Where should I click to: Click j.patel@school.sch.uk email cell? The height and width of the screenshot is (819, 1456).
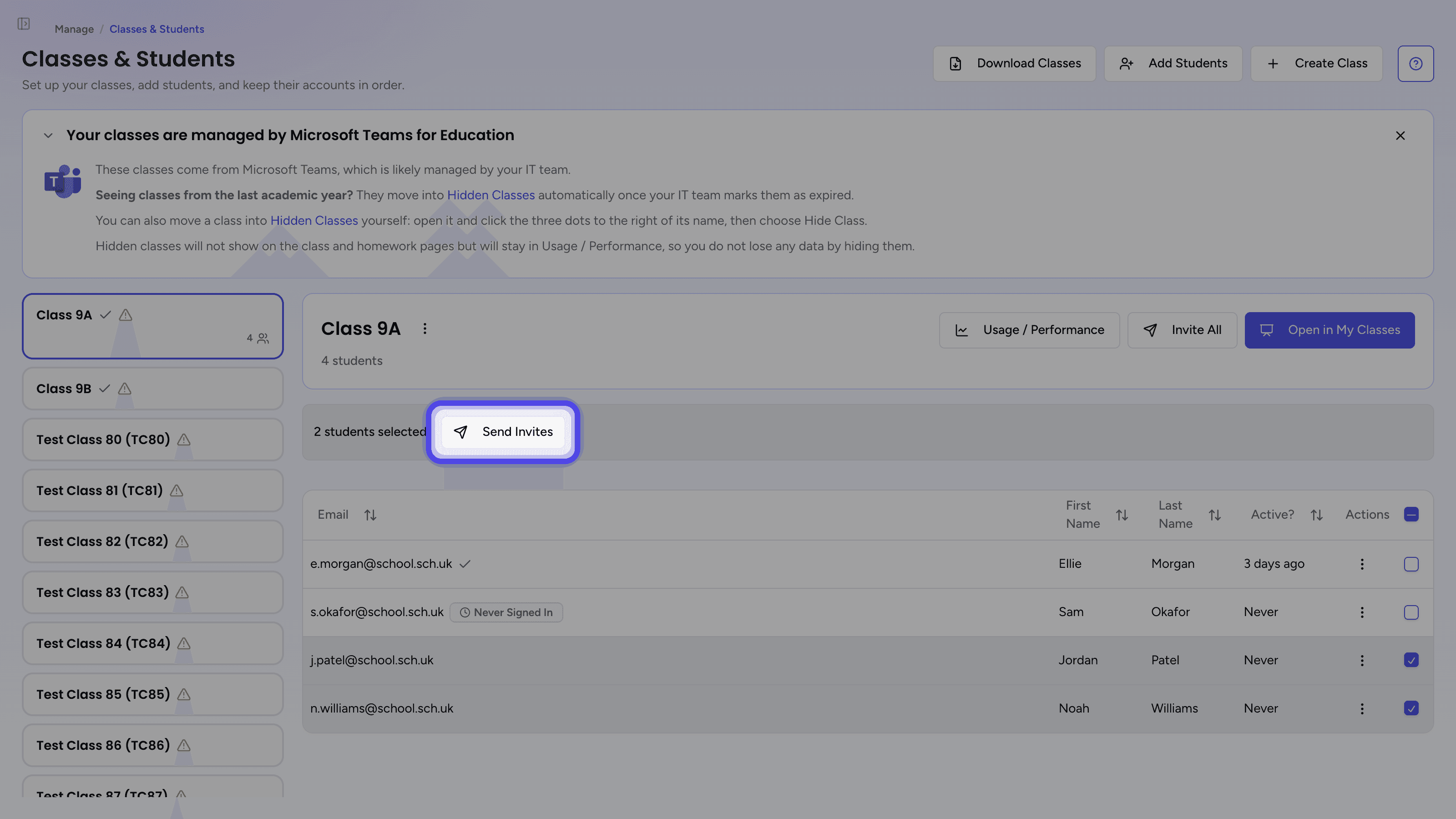[x=371, y=660]
